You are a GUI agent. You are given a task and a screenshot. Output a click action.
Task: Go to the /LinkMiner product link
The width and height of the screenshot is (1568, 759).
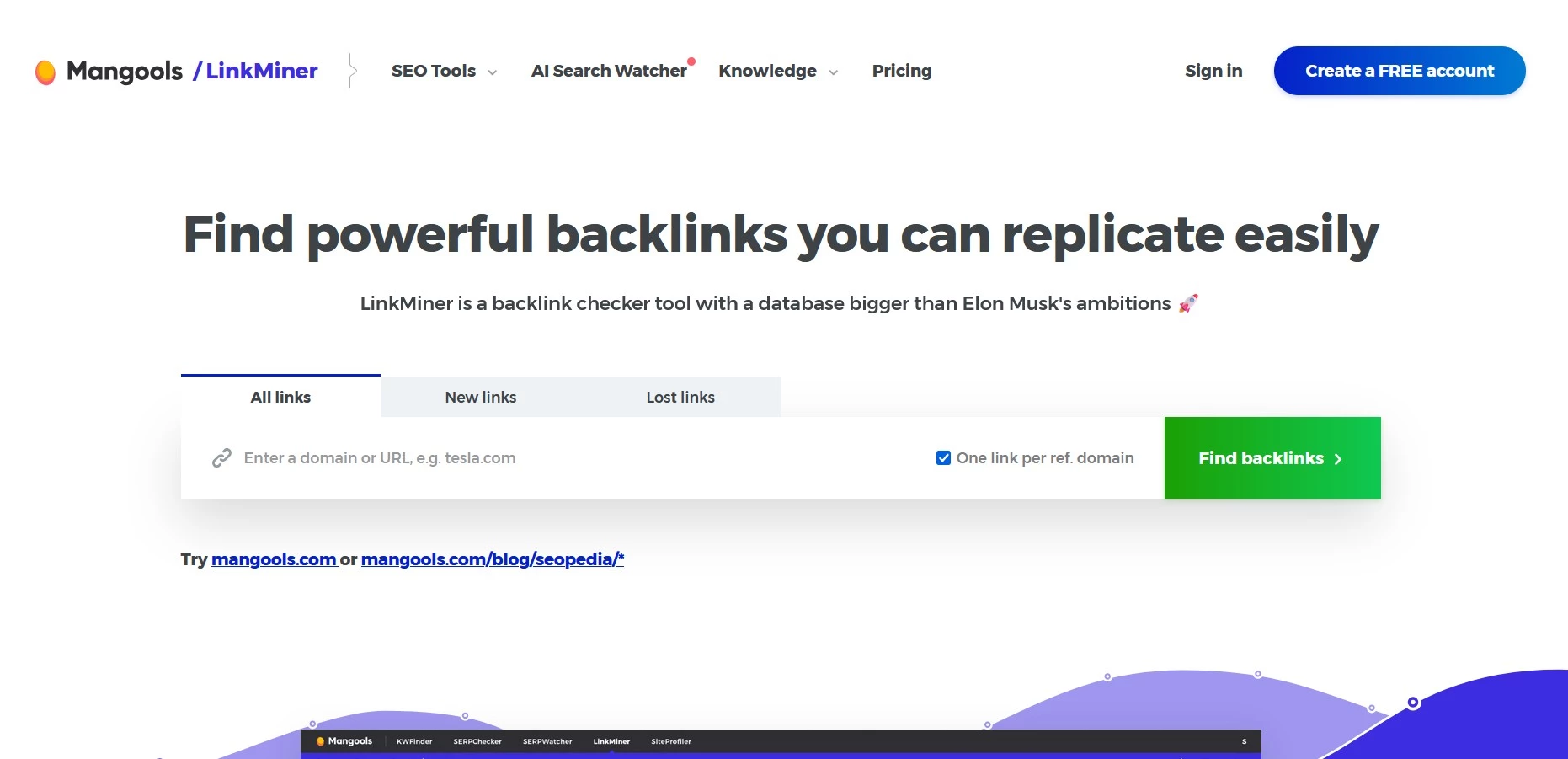click(255, 71)
